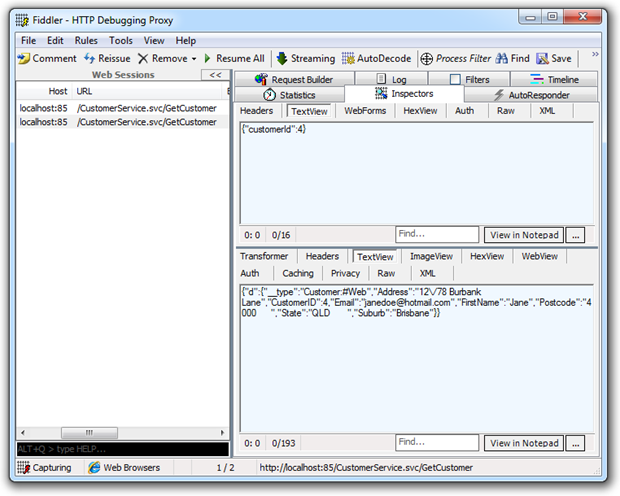This screenshot has width=620, height=496.
Task: Click request View in Notepad button
Action: pos(524,235)
